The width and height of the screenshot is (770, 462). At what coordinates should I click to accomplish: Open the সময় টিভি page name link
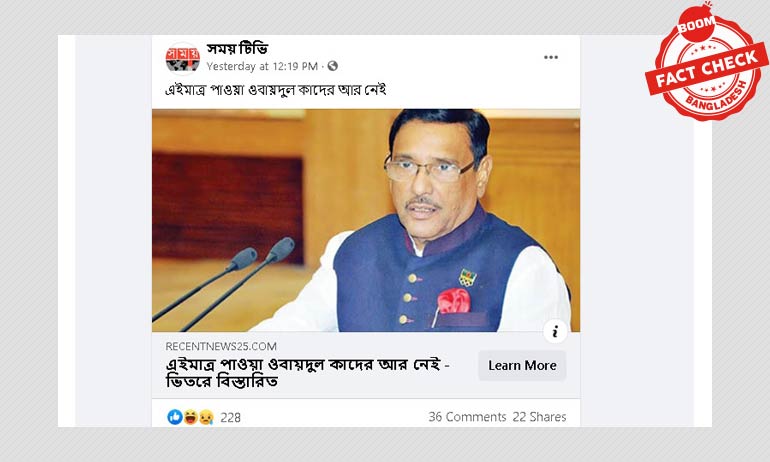click(x=237, y=49)
